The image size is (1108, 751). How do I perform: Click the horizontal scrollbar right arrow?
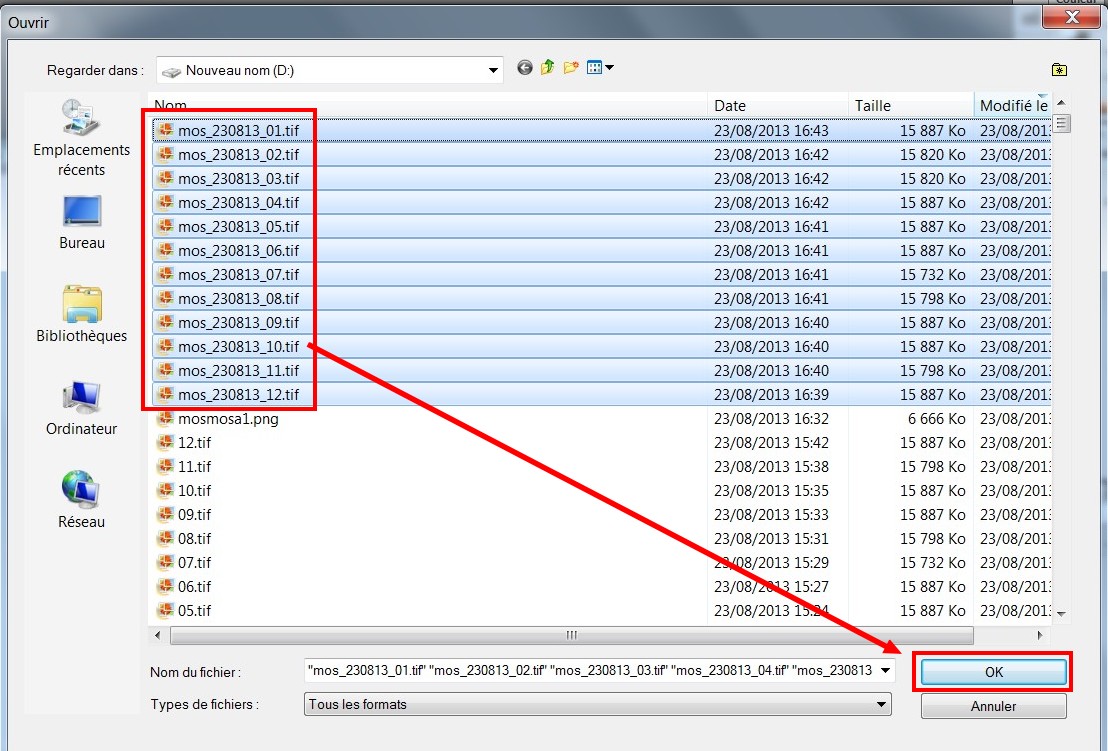point(1039,635)
